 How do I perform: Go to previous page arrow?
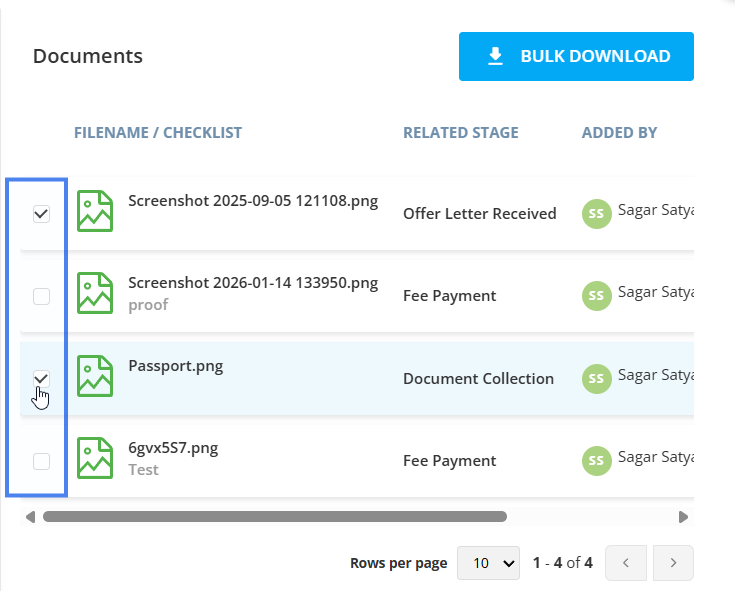626,563
